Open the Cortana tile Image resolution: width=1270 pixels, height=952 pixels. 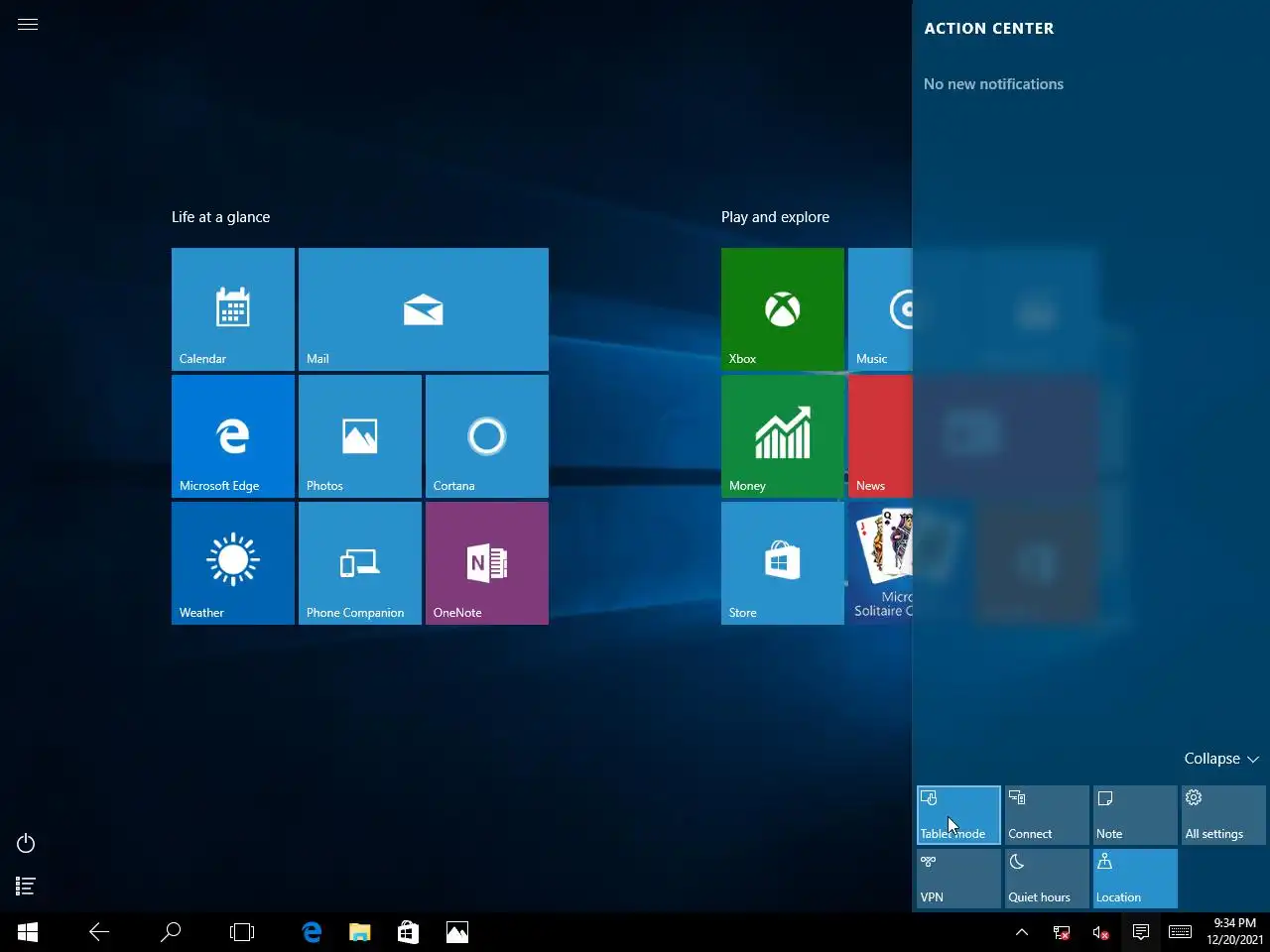pos(487,436)
